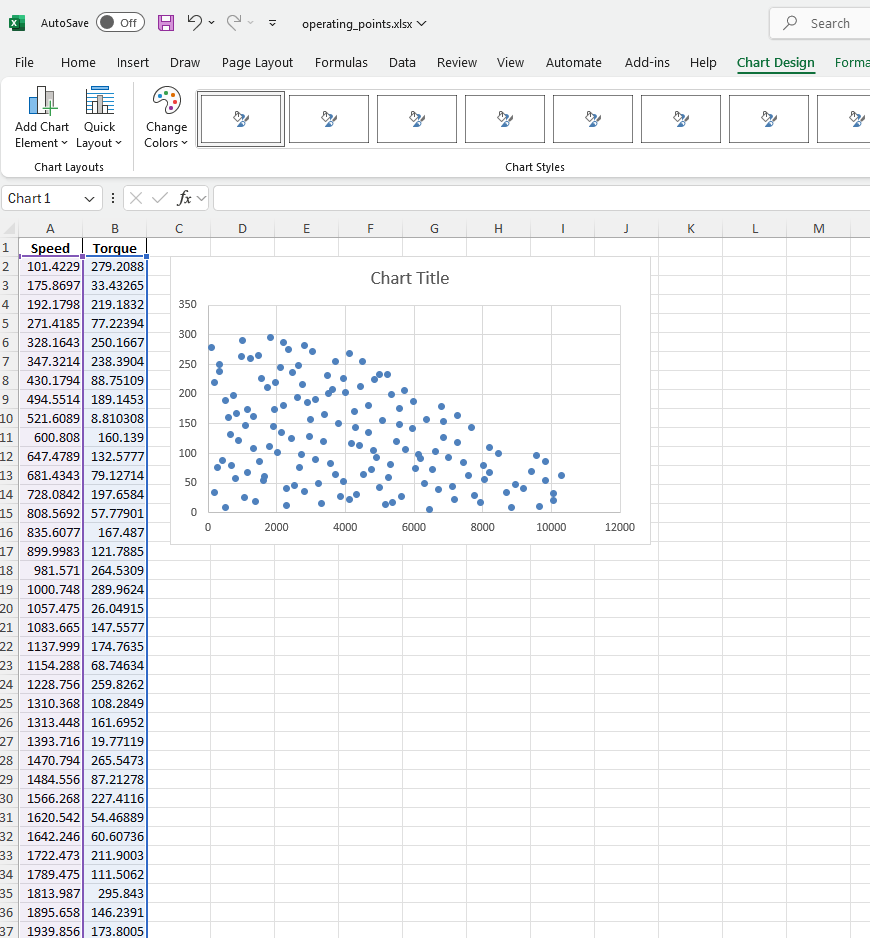Open Change Colors palette
This screenshot has width=870, height=938.
(x=166, y=117)
